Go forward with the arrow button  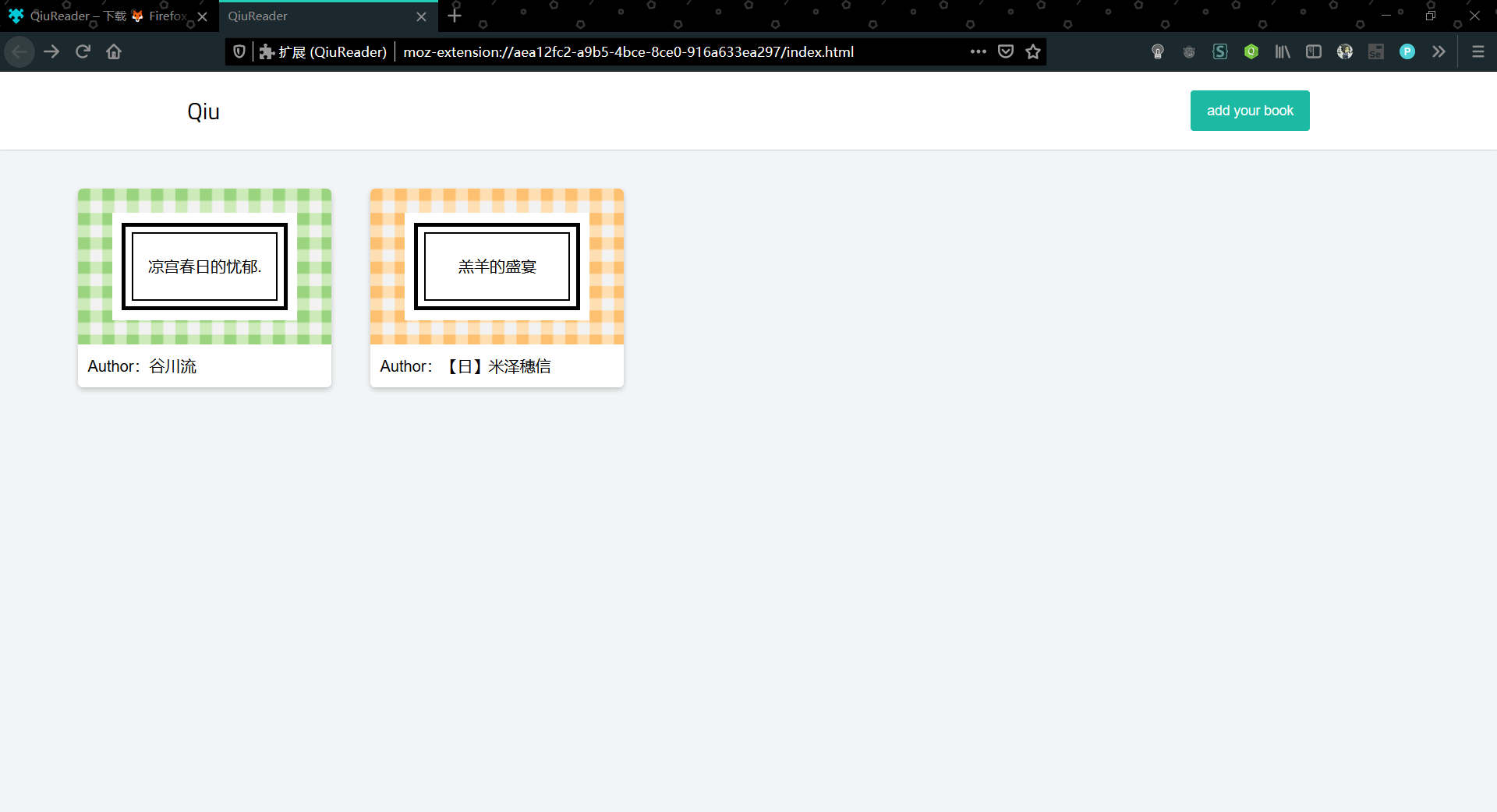51,52
